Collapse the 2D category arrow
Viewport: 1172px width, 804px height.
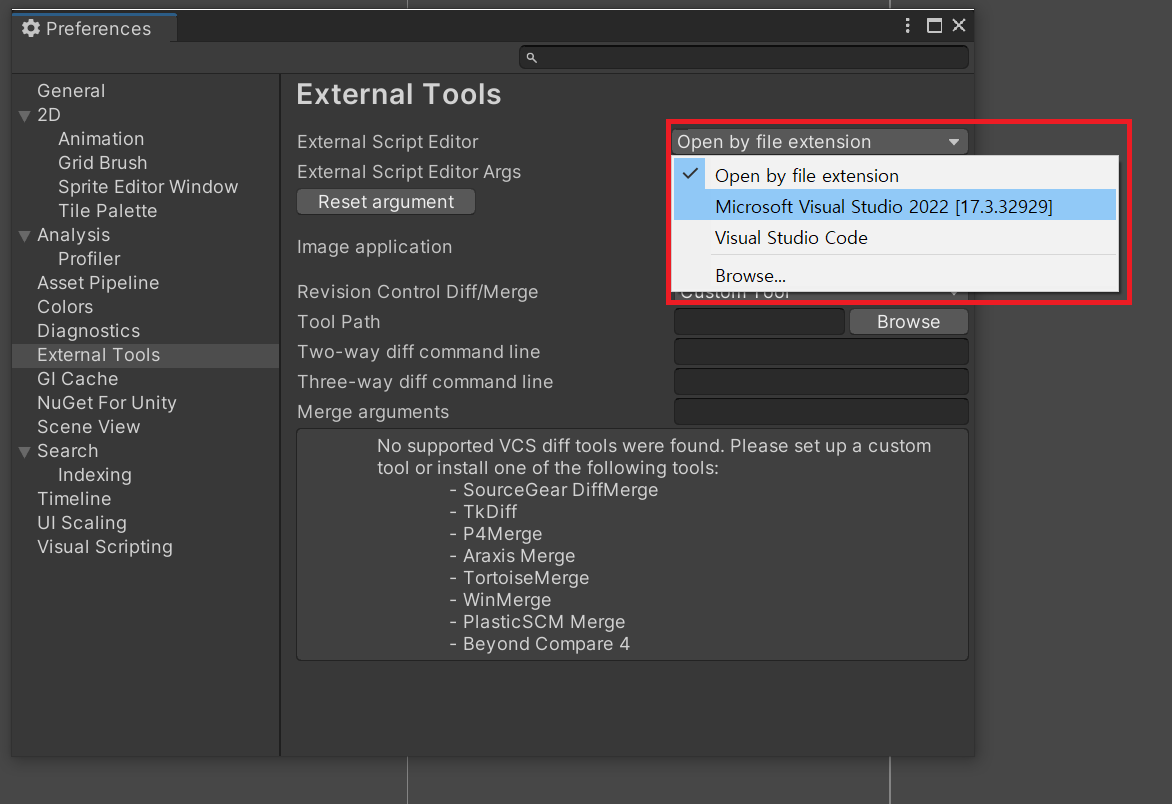tap(25, 116)
